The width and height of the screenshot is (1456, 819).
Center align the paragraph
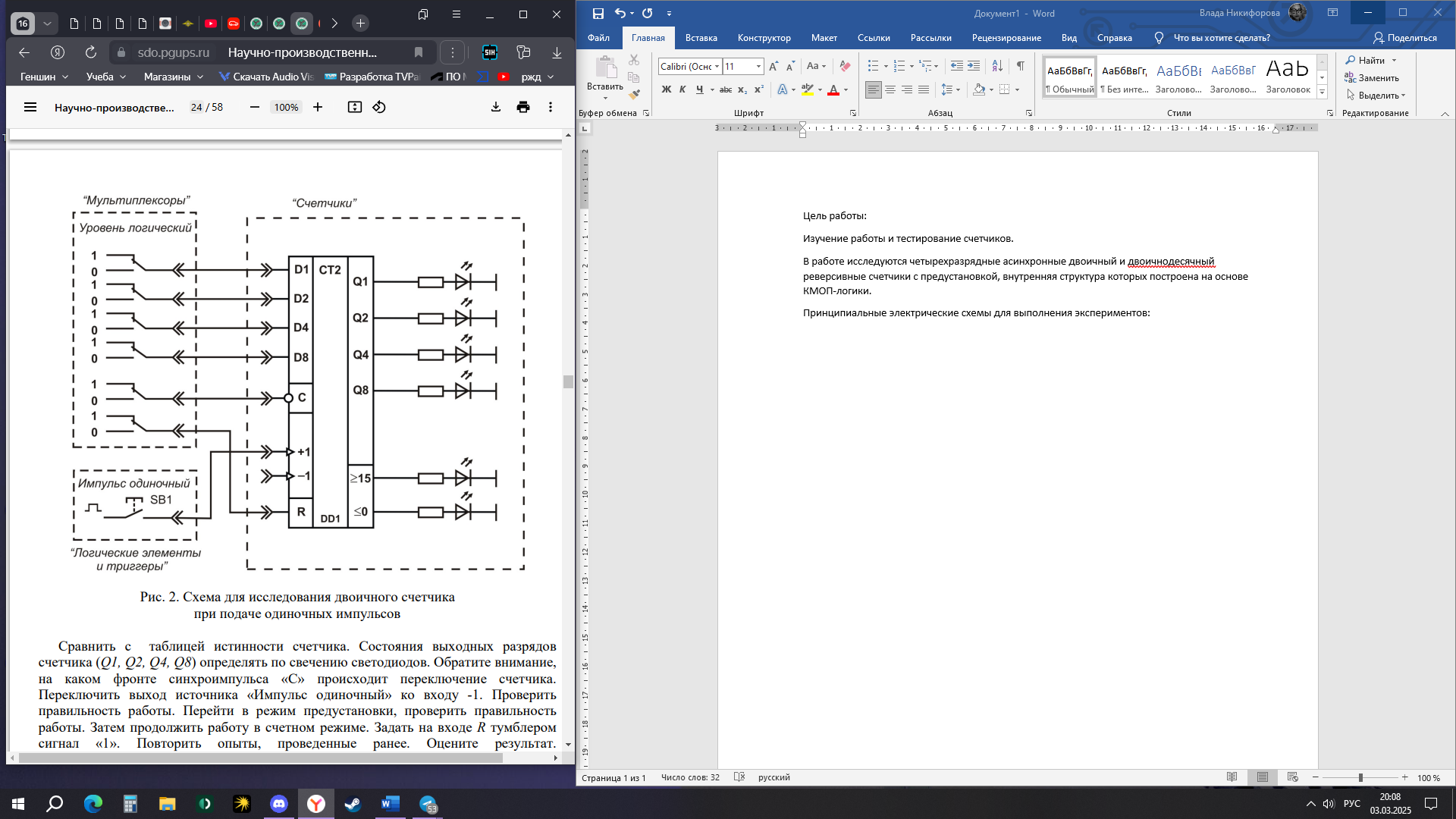[x=890, y=90]
